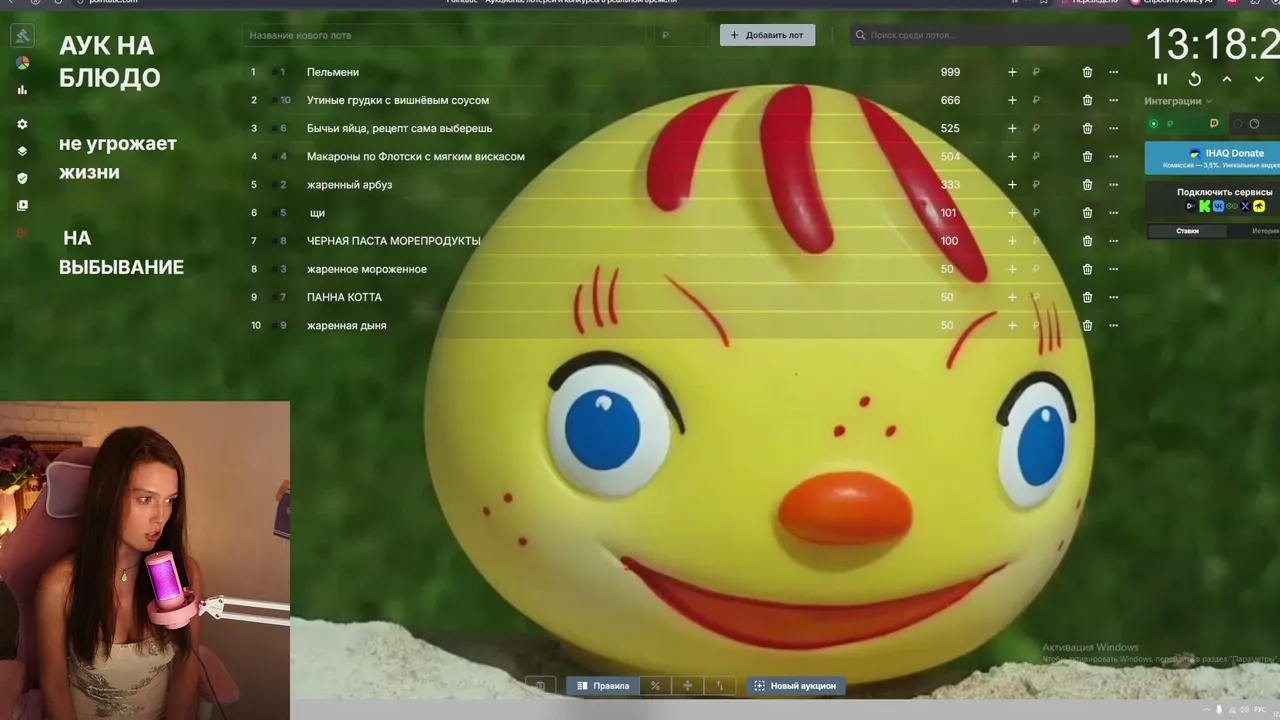Image resolution: width=1280 pixels, height=720 pixels.
Task: Select the ЧЕРНАЯ ПАСТА МОРЕПРОДУКТЫ lot name
Action: tap(394, 241)
